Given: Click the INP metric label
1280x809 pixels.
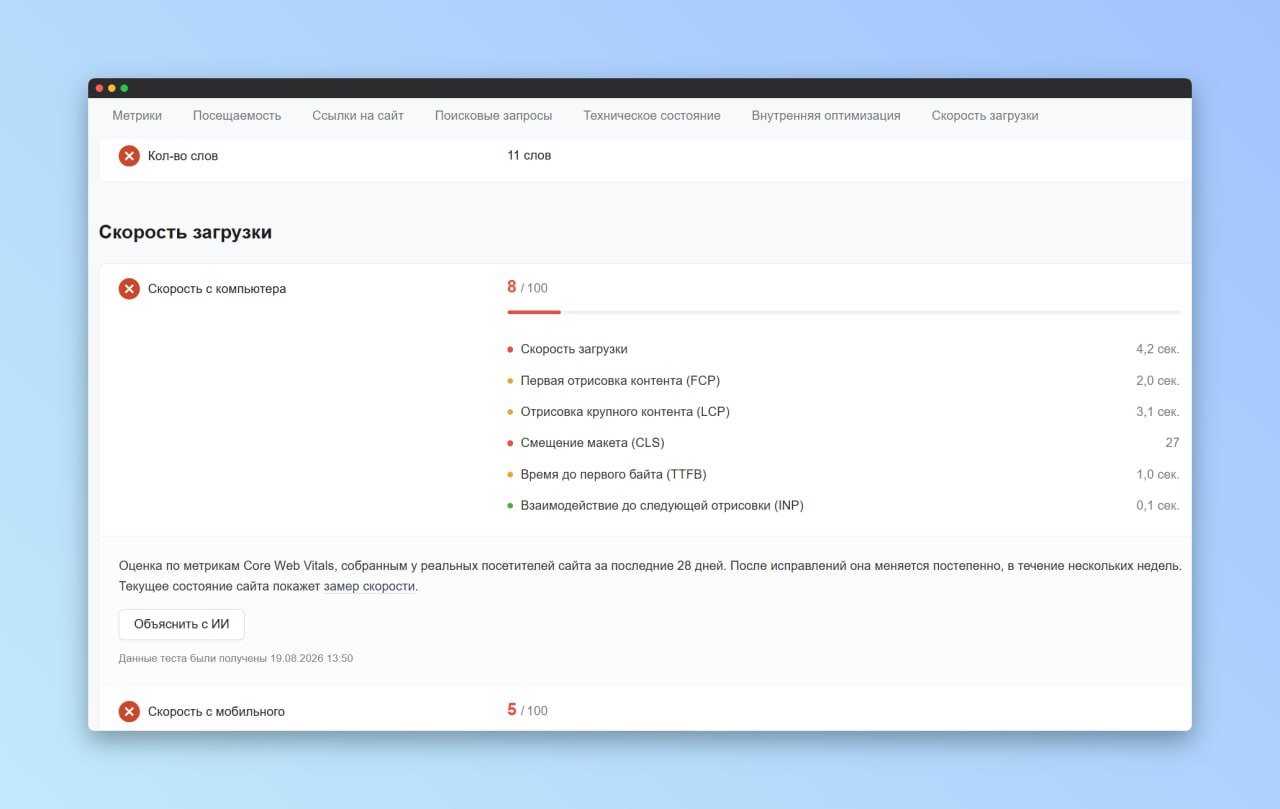Looking at the screenshot, I should point(662,506).
